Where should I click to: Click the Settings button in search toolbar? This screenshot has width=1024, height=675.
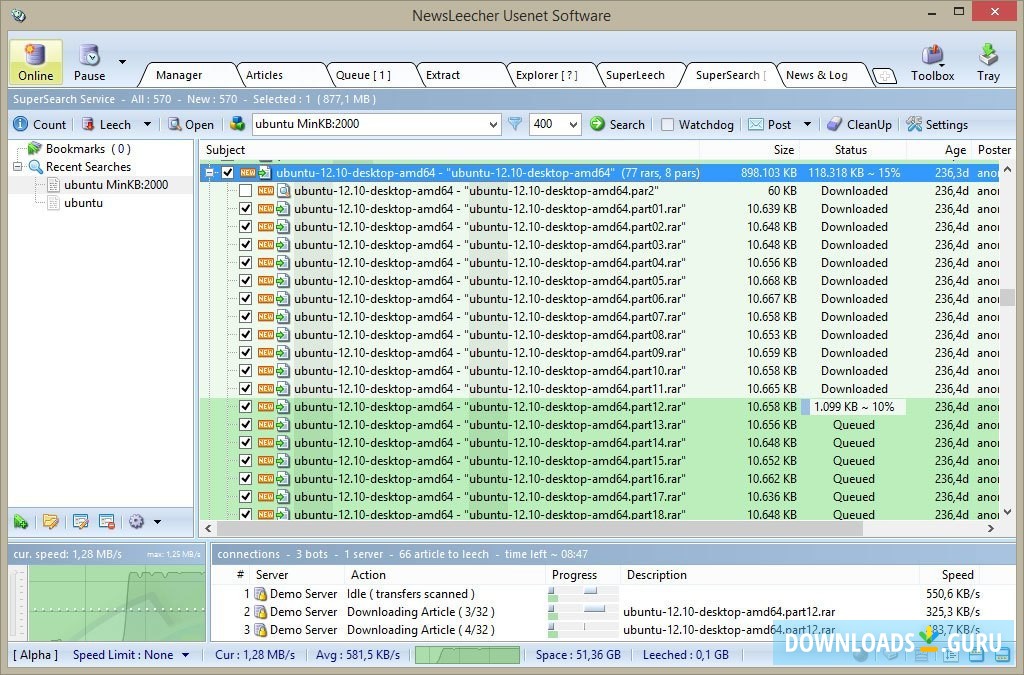(937, 125)
